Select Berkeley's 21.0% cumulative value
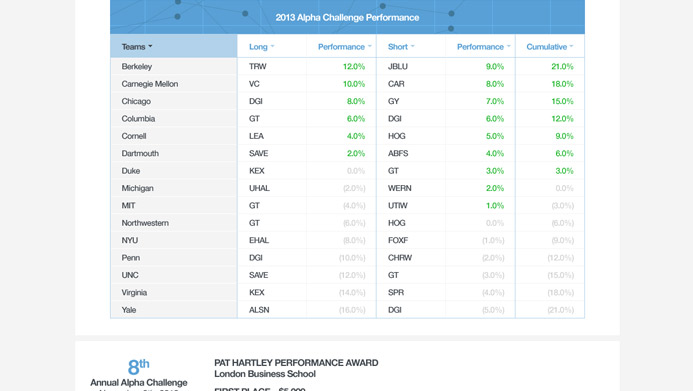The height and width of the screenshot is (391, 693). pos(562,66)
